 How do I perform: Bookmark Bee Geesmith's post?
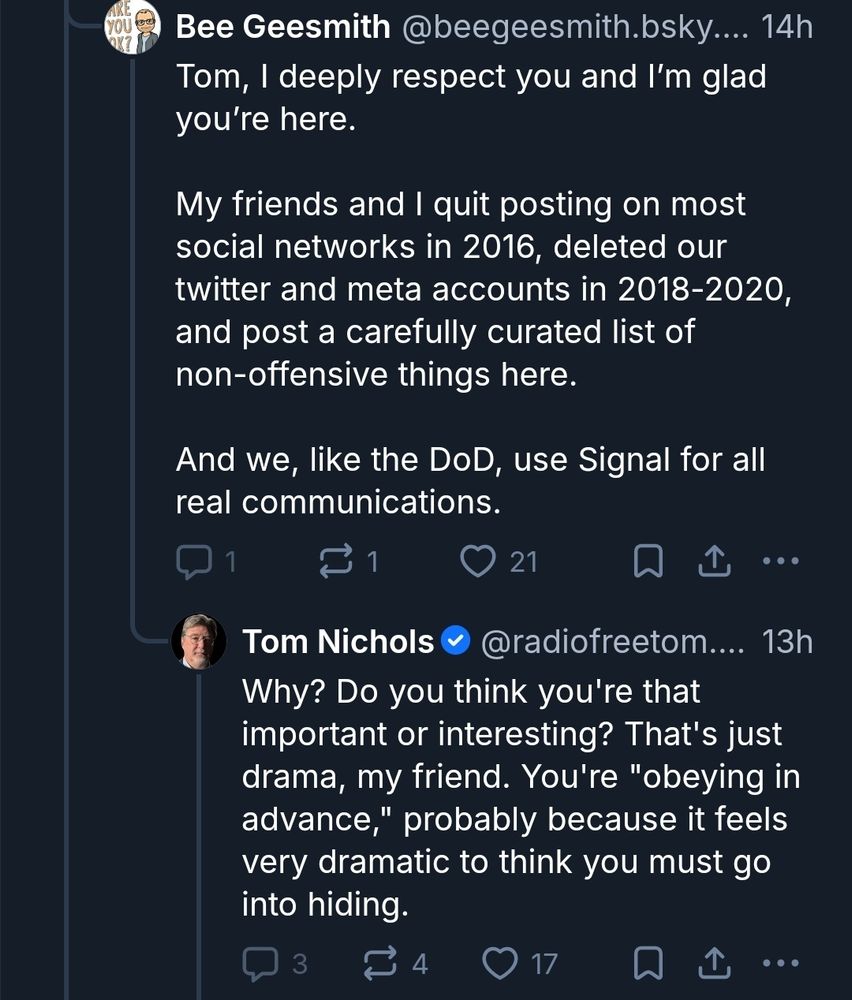(x=648, y=563)
